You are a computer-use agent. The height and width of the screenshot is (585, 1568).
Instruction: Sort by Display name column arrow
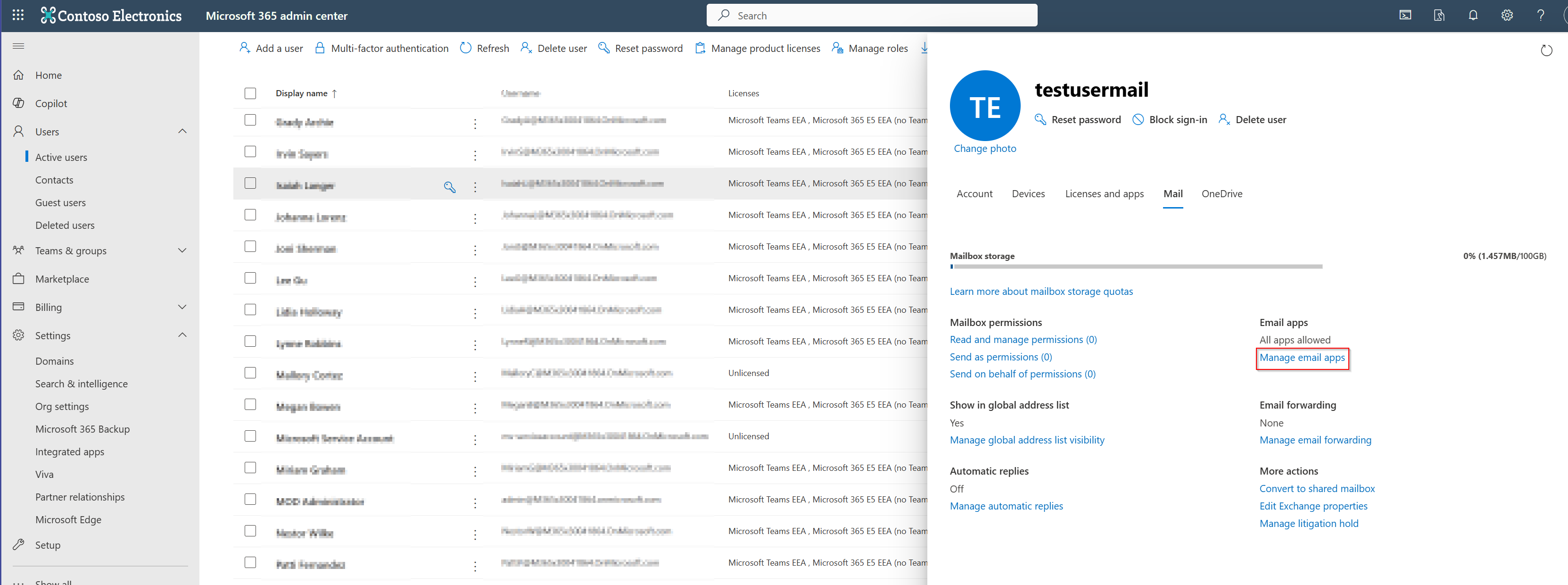pos(334,93)
